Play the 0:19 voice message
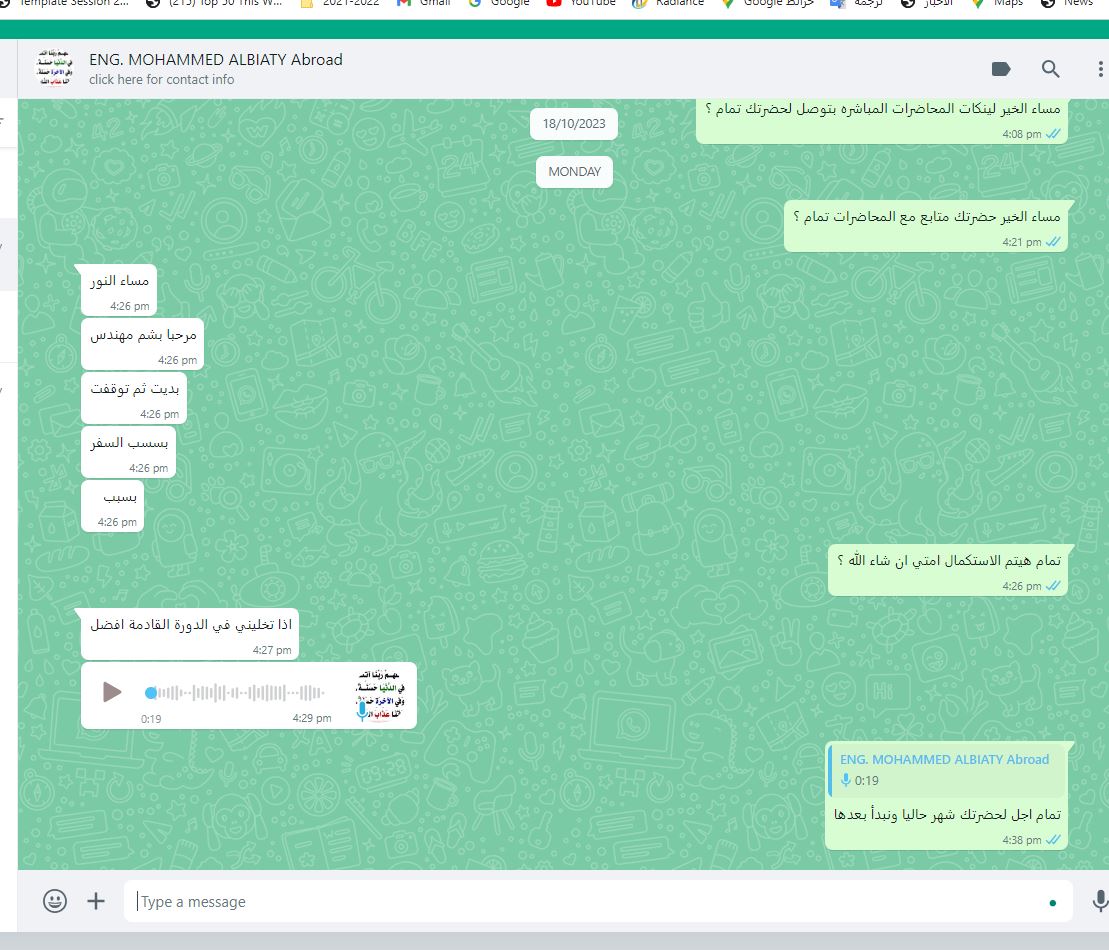Viewport: 1109px width, 950px height. click(x=112, y=692)
